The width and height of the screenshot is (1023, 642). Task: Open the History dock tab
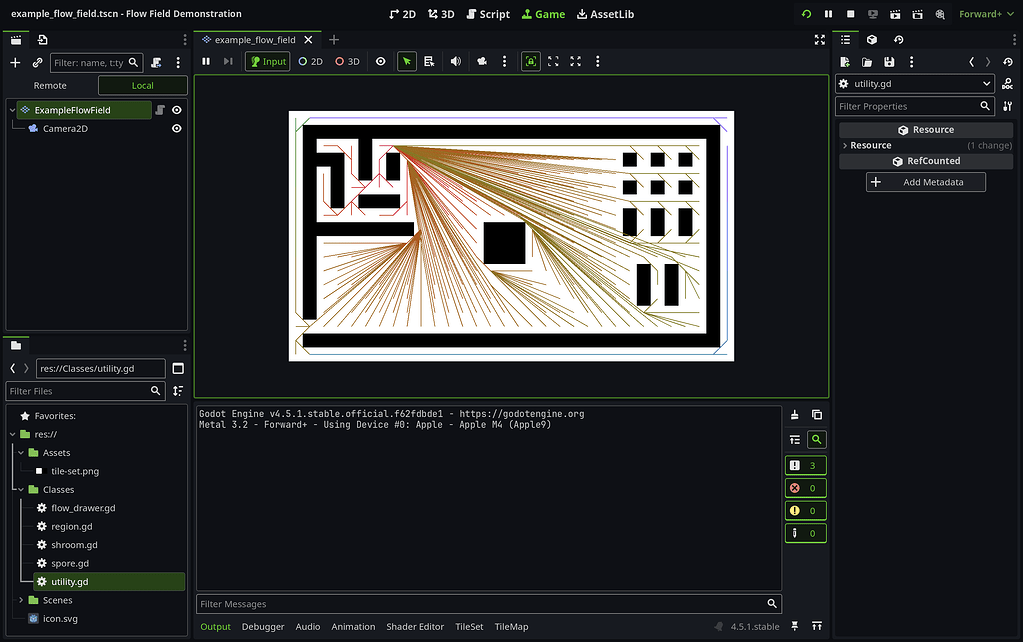[898, 40]
